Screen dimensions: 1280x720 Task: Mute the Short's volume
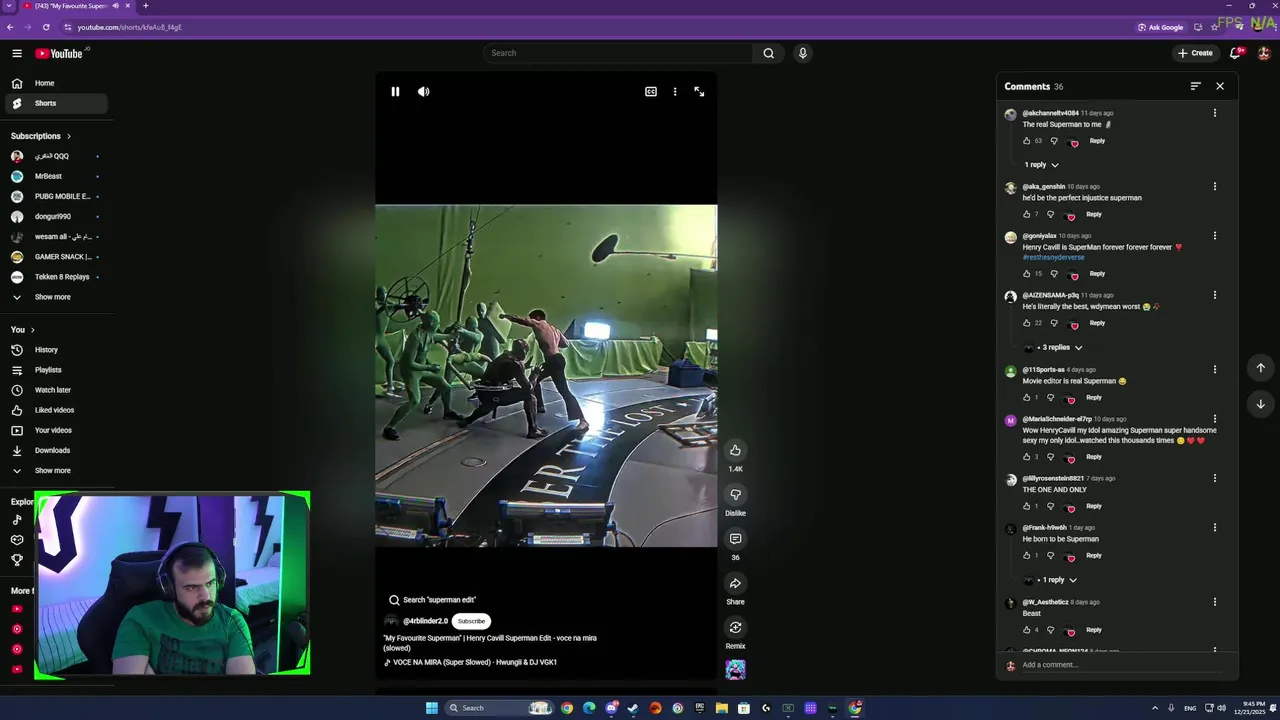(424, 91)
